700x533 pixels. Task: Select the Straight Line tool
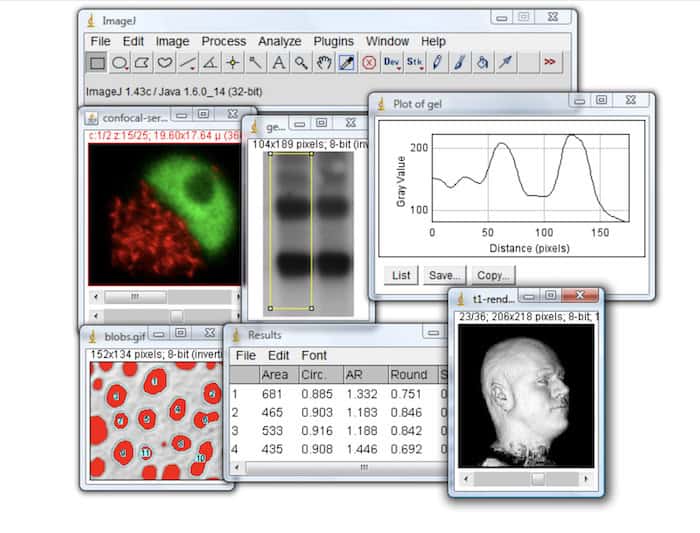coord(188,63)
